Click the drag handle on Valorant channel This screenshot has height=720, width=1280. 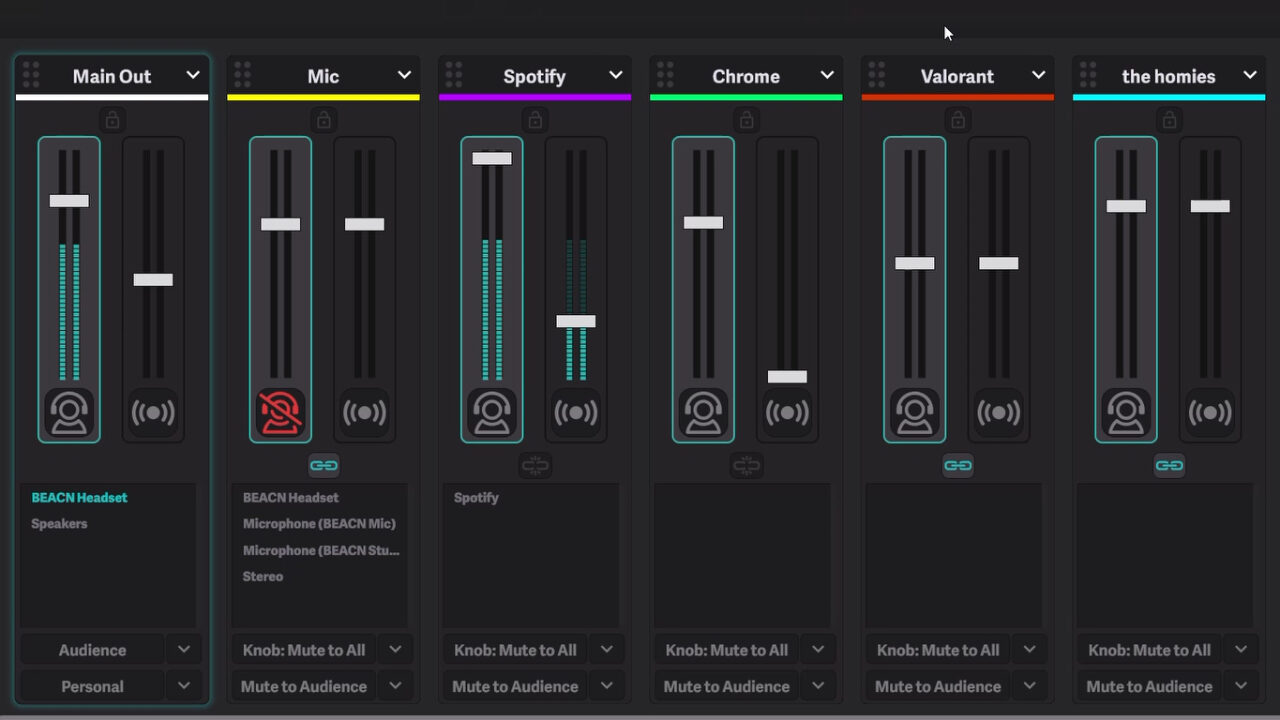point(877,75)
